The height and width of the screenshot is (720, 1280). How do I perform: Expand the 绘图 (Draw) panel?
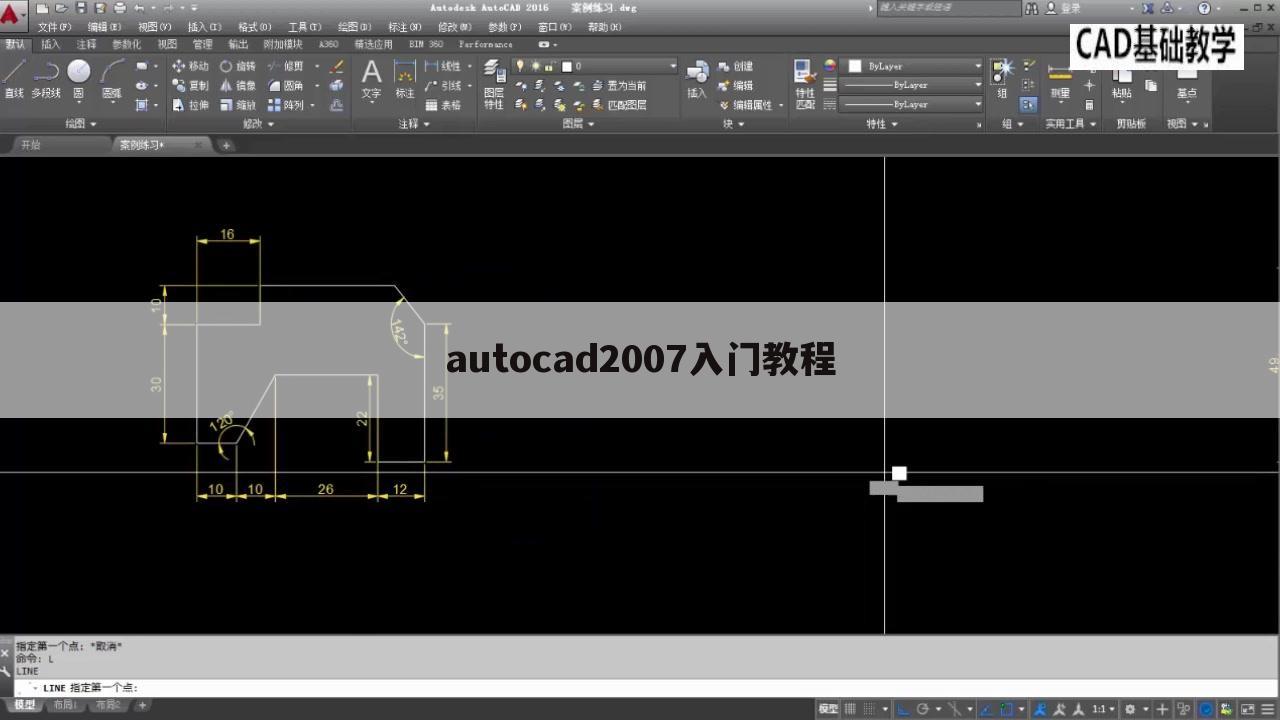[80, 124]
